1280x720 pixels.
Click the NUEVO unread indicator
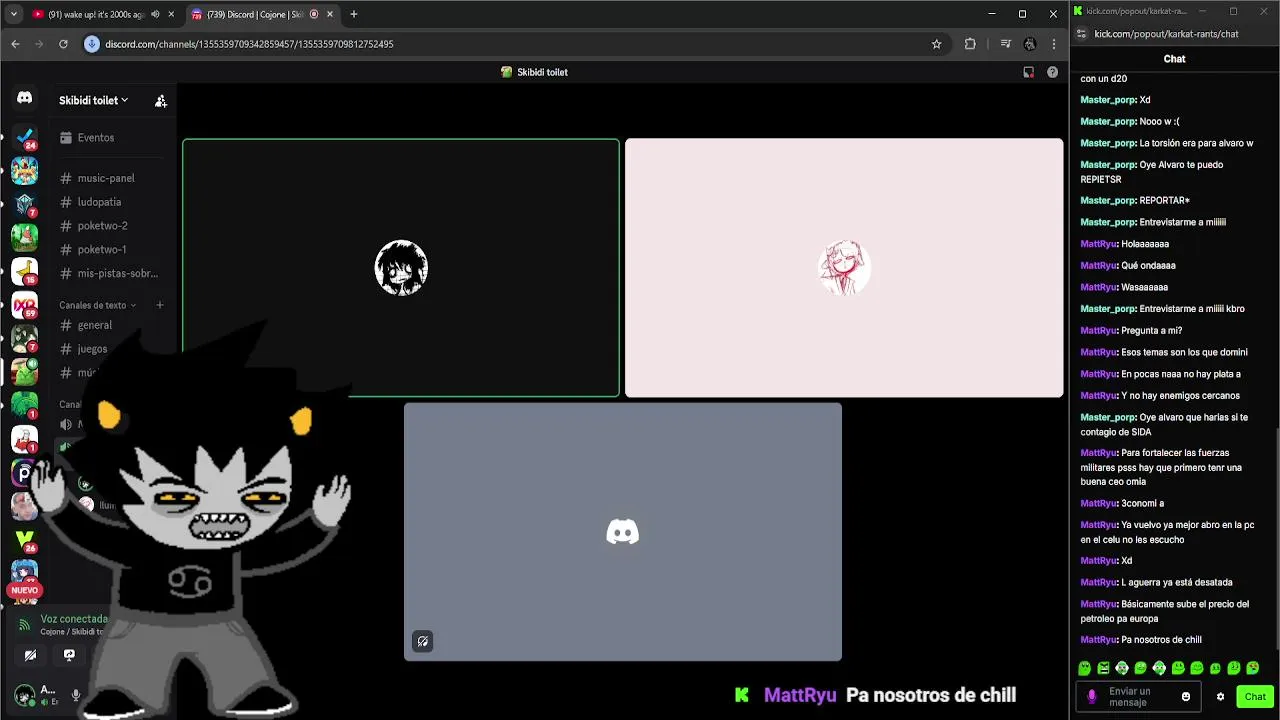tap(24, 590)
